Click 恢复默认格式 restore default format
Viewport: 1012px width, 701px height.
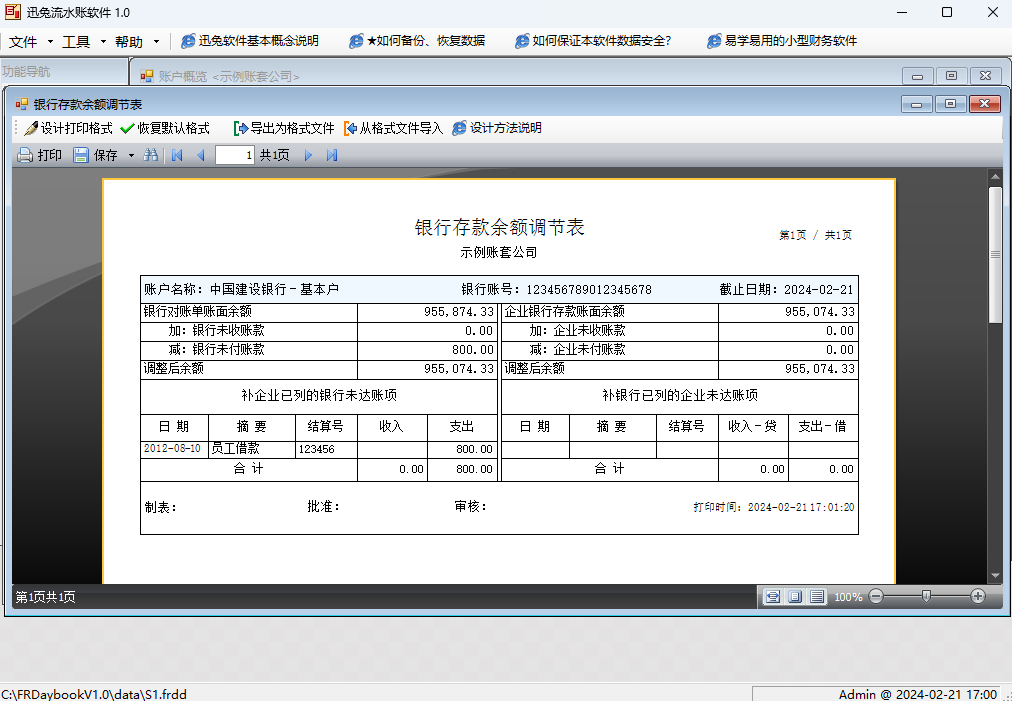165,128
